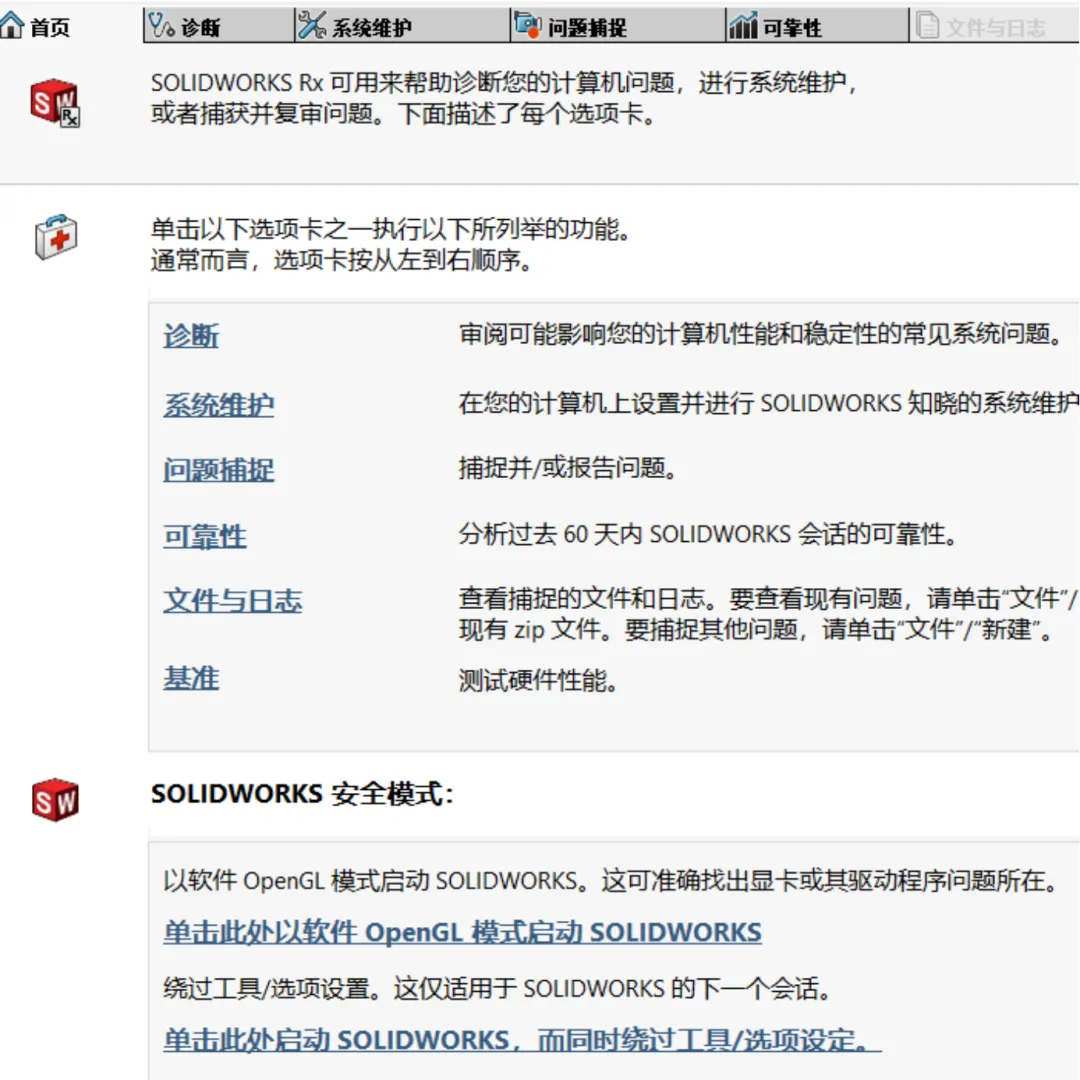1080x1080 pixels.
Task: Open the 文件与日志 link in the list
Action: click(232, 601)
